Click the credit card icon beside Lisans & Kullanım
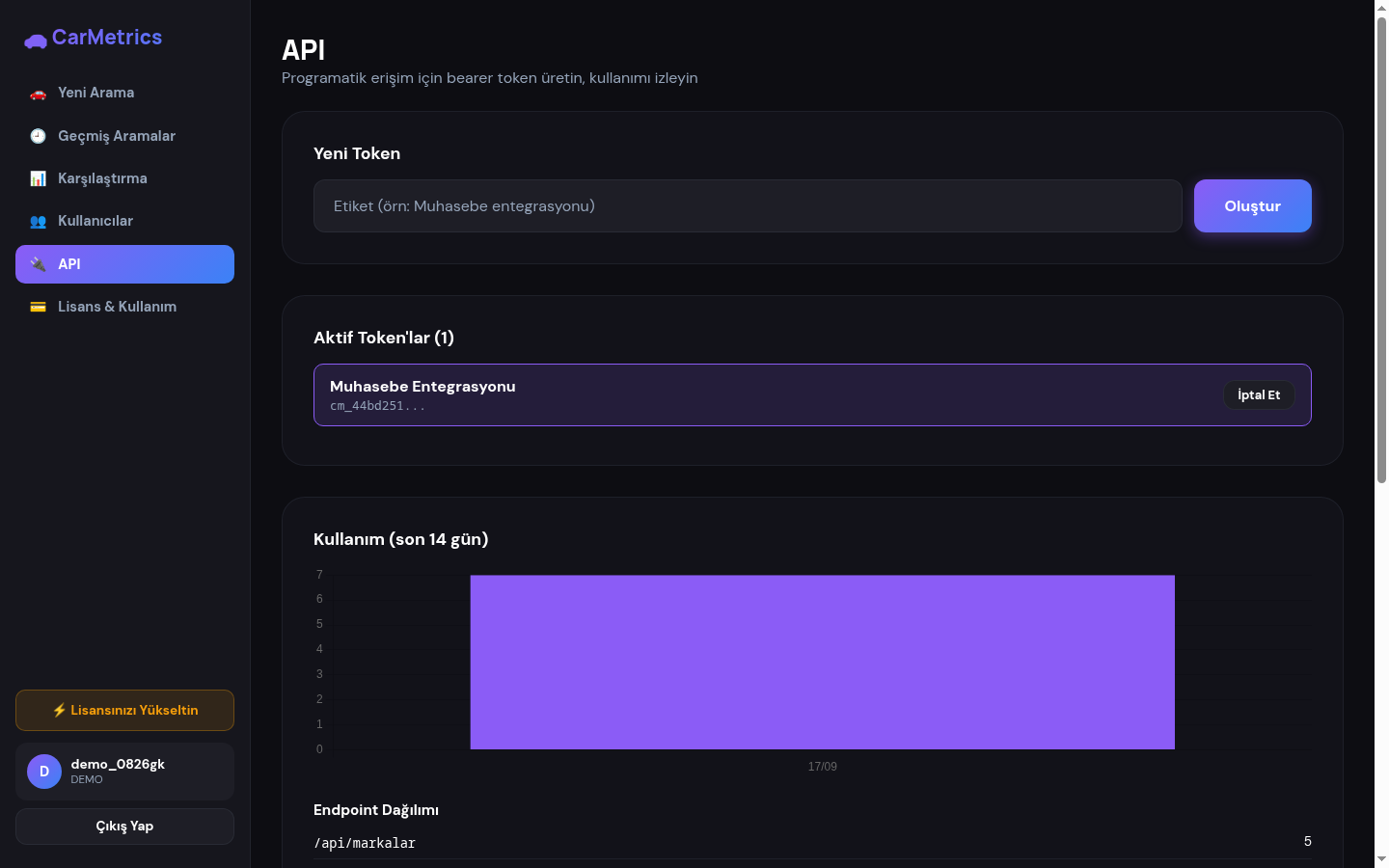This screenshot has height=868, width=1389. click(38, 307)
